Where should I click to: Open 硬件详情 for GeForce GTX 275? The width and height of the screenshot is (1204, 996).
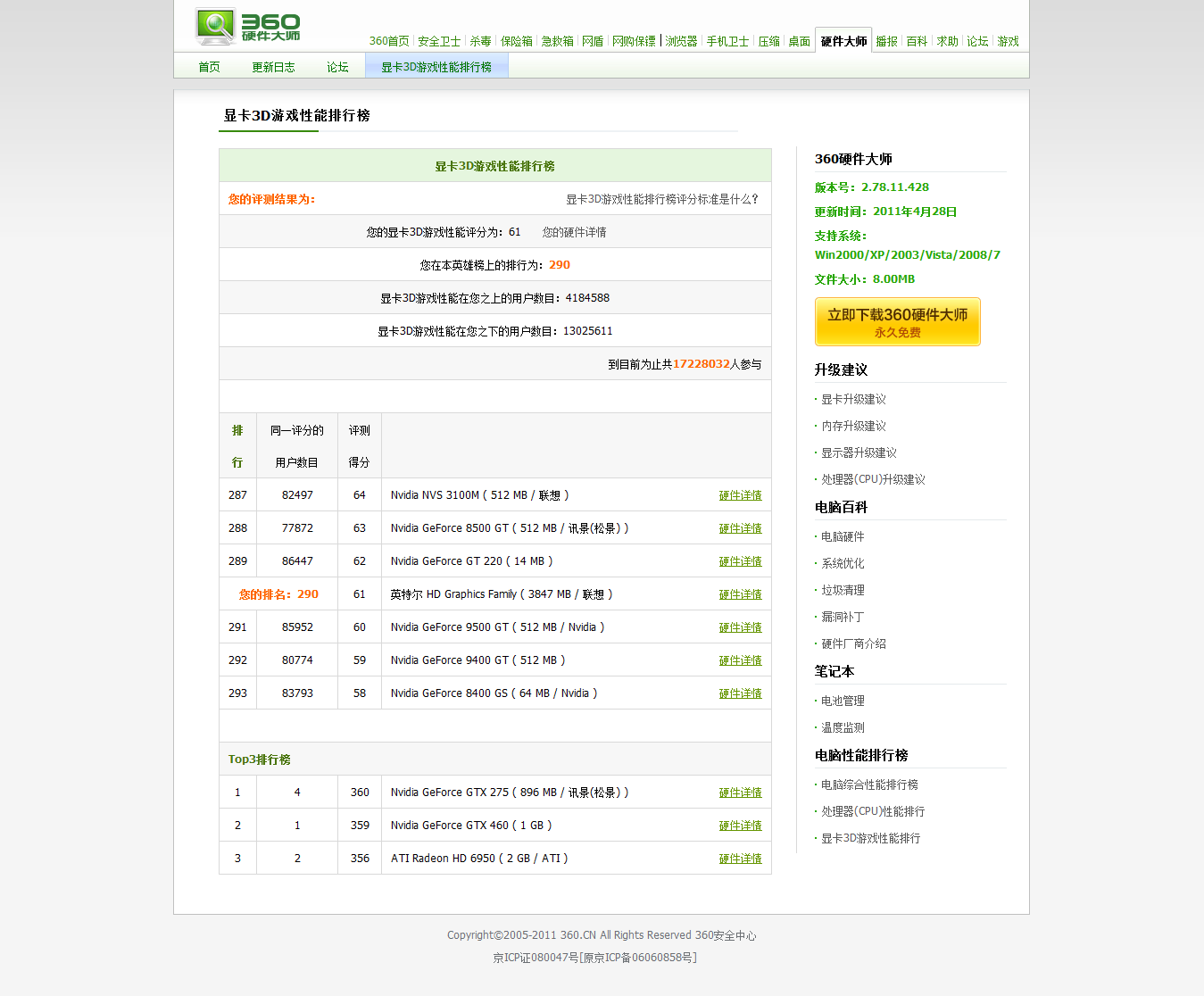click(x=741, y=793)
